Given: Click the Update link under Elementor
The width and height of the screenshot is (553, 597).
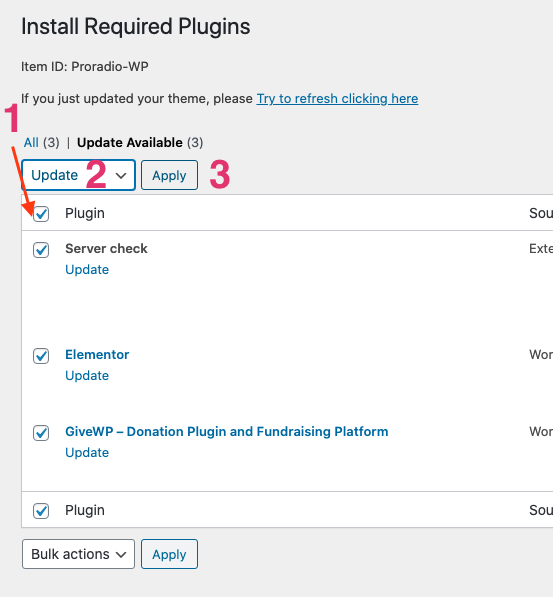Looking at the screenshot, I should point(87,375).
